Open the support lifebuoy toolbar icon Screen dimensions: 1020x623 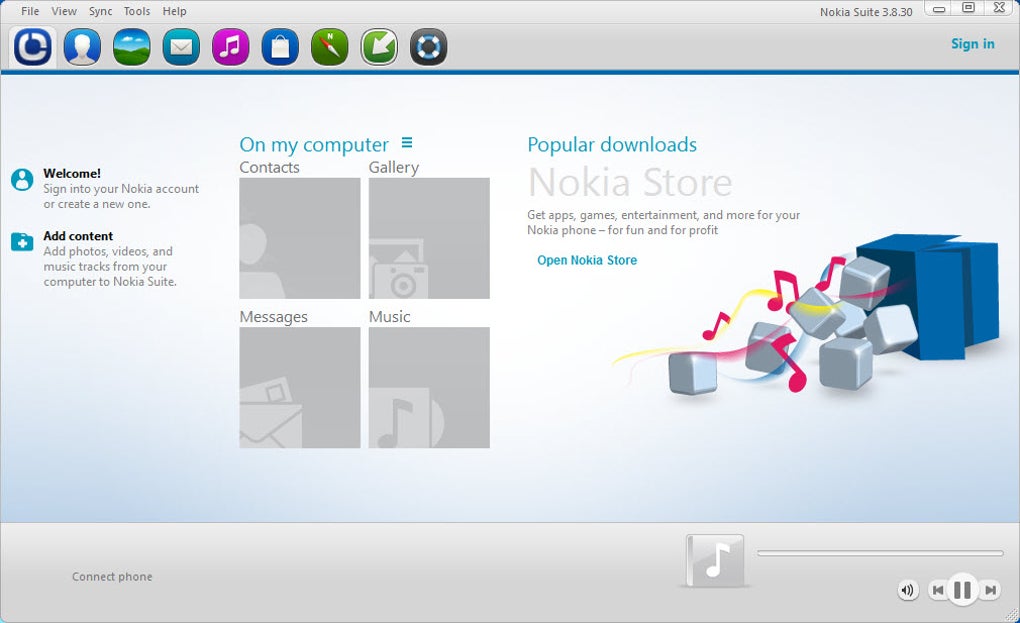click(428, 47)
